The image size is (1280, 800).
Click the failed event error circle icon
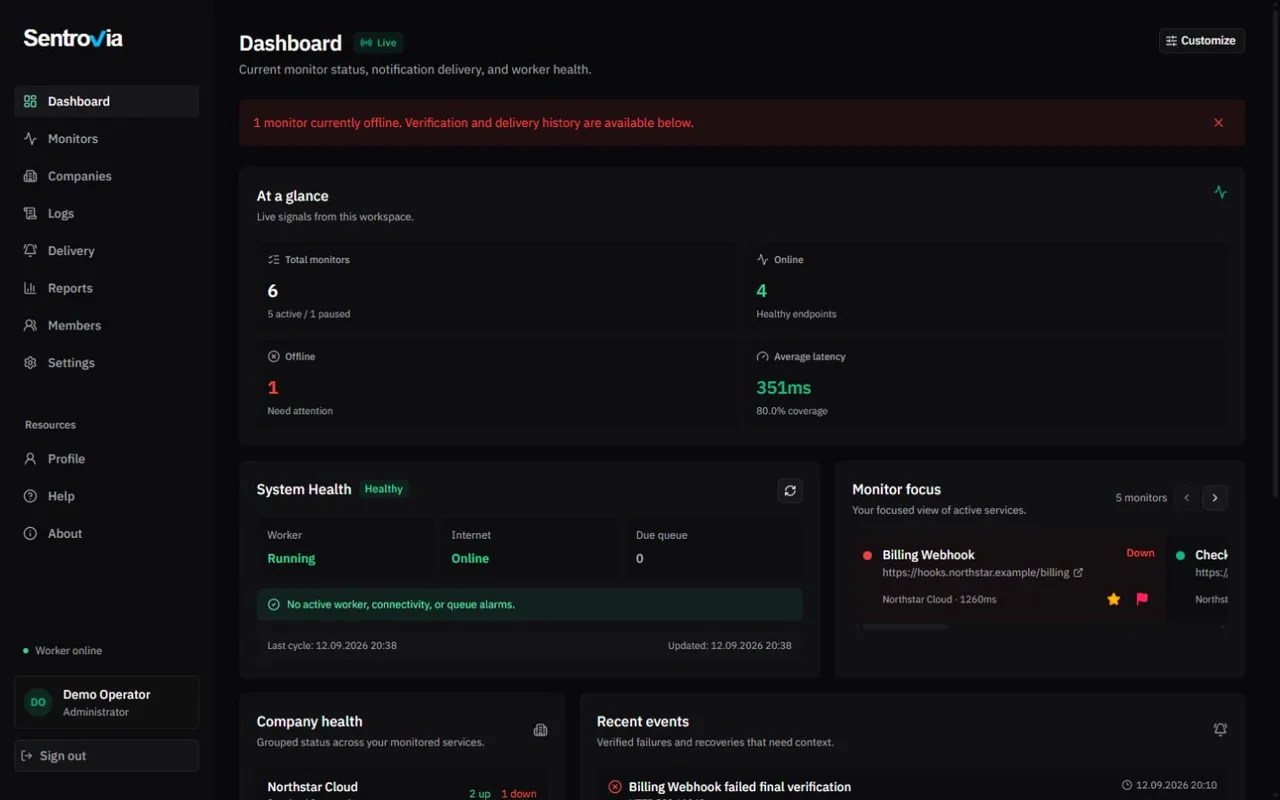click(x=615, y=787)
